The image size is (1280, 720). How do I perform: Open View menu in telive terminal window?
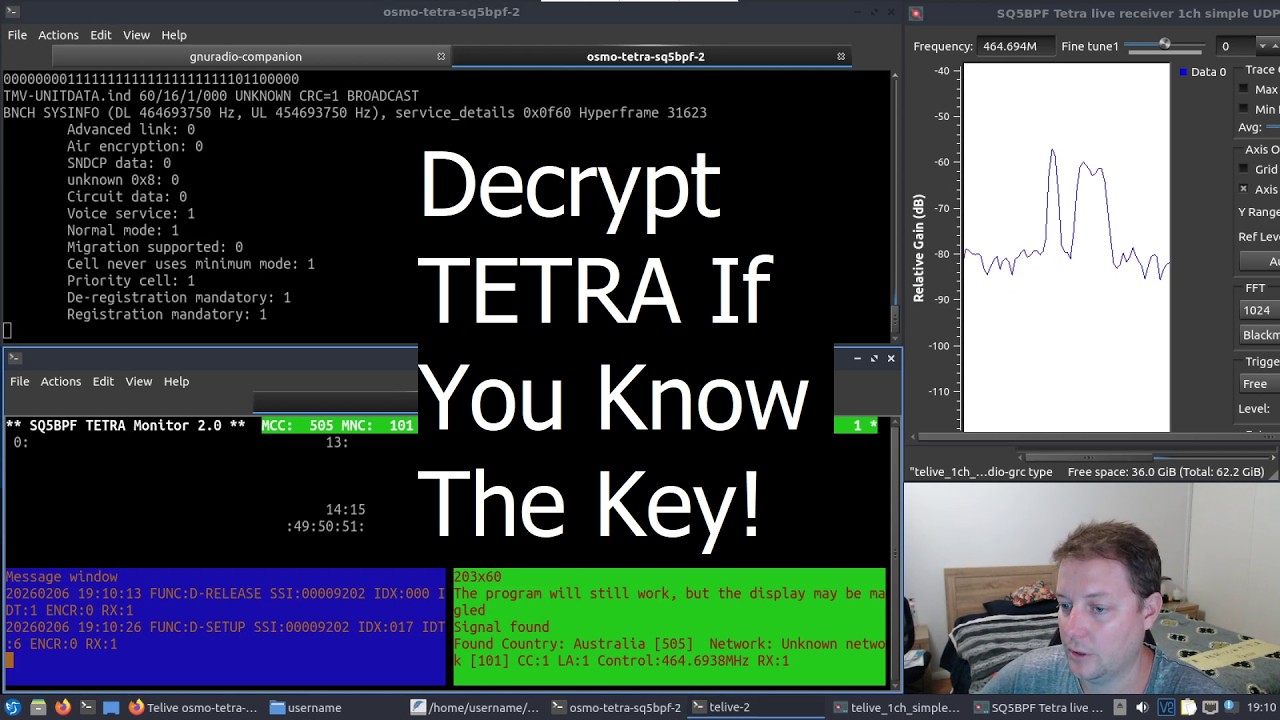138,381
